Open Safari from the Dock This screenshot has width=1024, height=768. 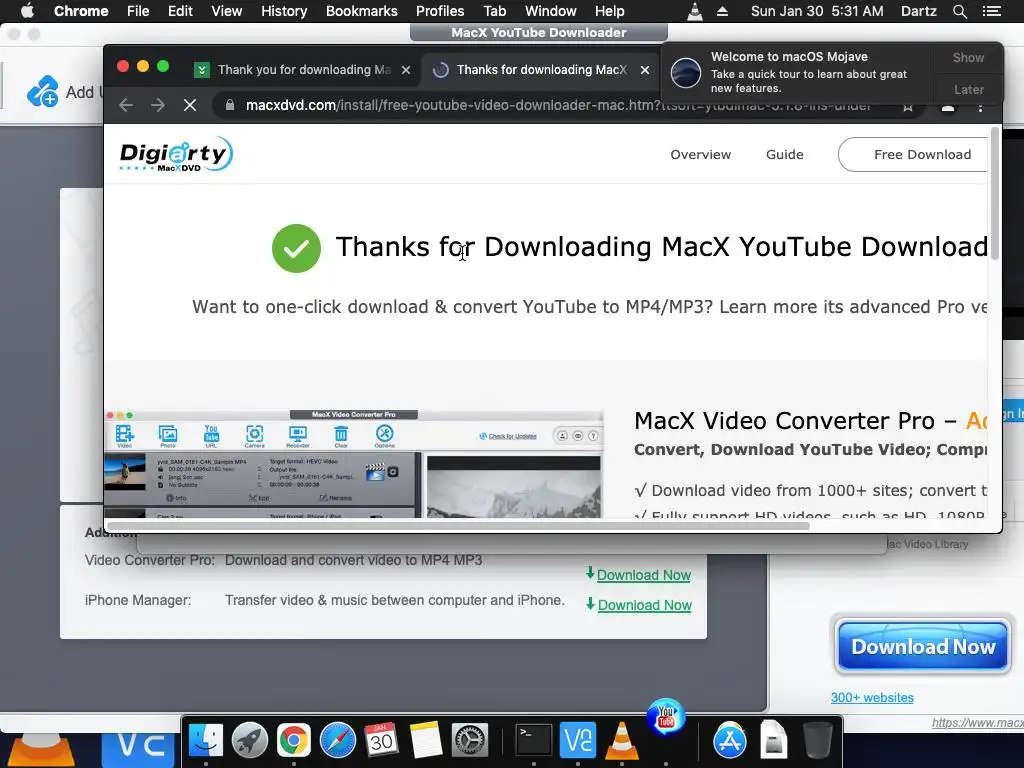338,741
